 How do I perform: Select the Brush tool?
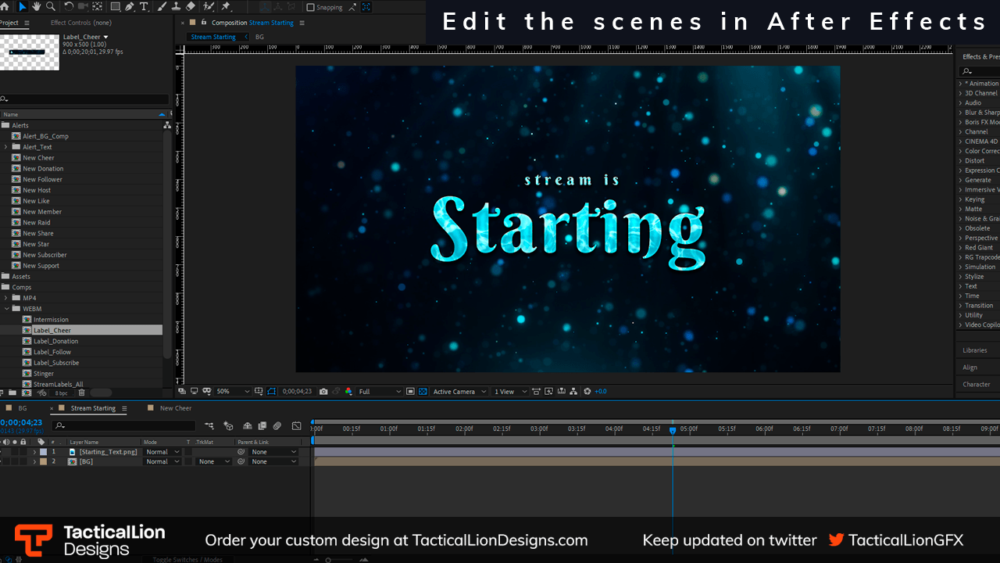click(162, 6)
